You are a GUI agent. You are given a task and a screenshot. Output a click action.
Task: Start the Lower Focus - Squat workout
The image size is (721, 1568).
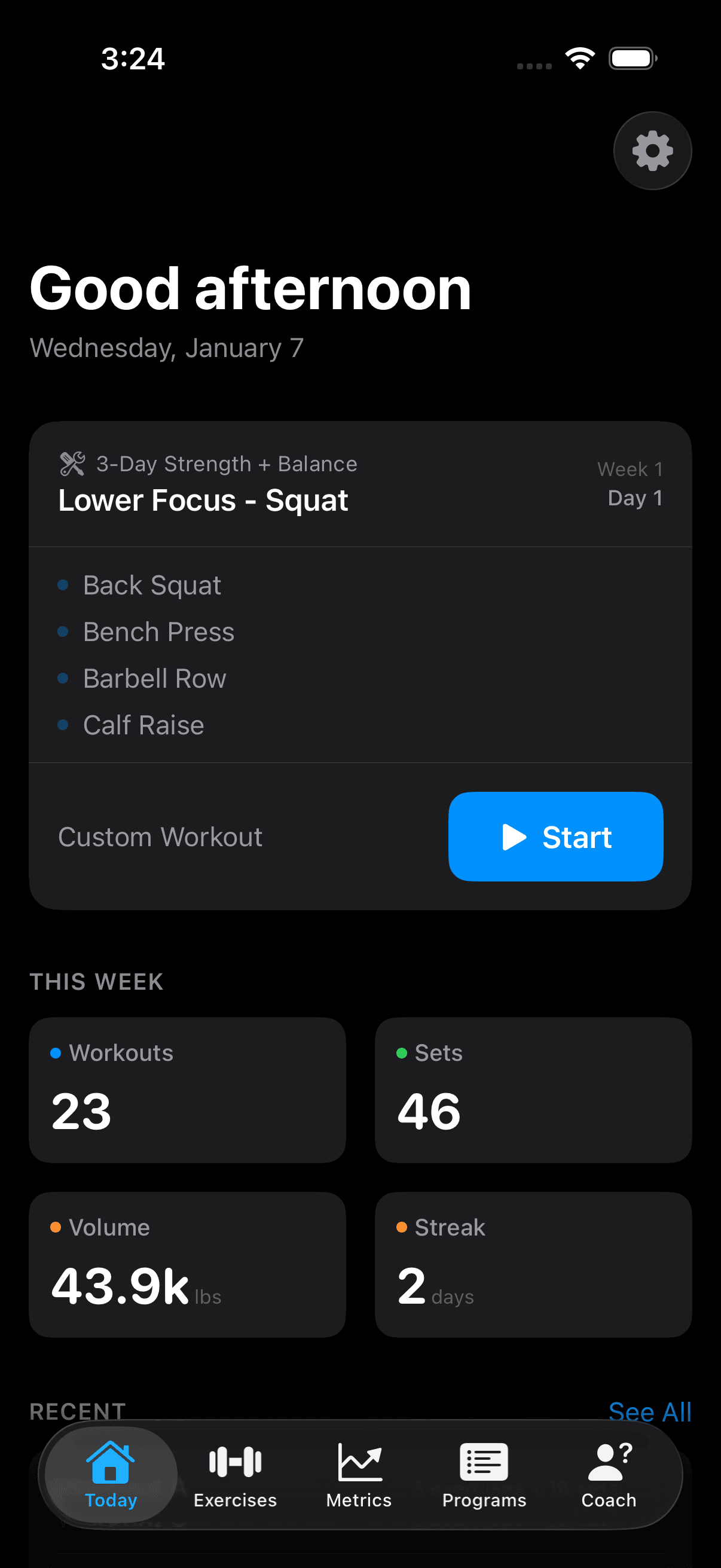pos(555,837)
